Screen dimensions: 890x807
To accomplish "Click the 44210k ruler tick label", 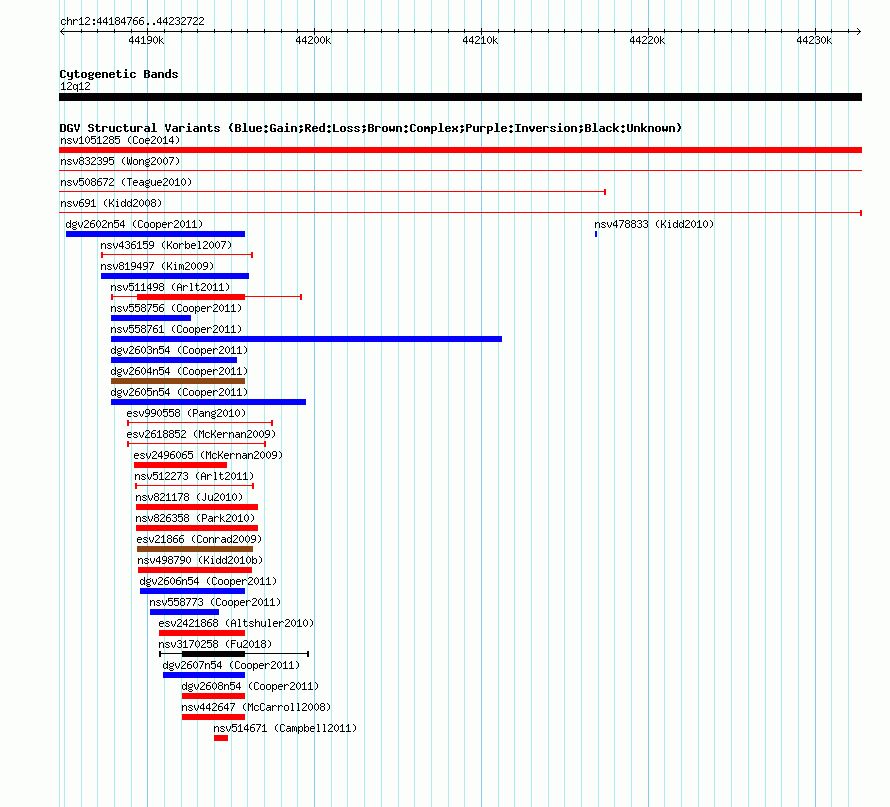I will pyautogui.click(x=480, y=40).
